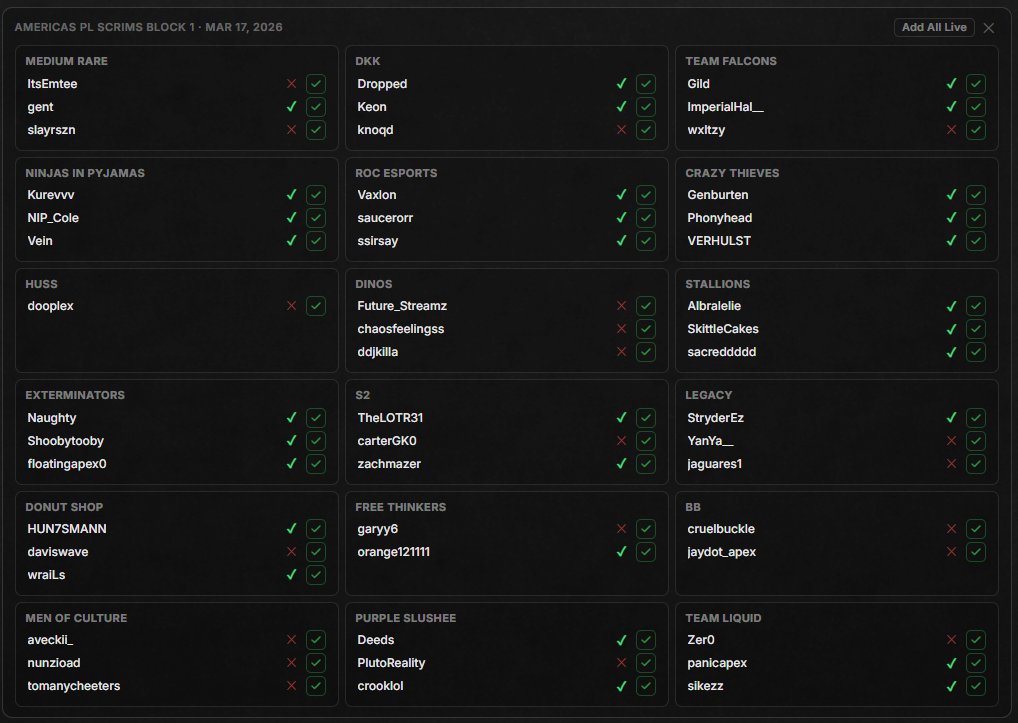Click the green live checkmark for Gild
This screenshot has height=723, width=1018.
tap(951, 84)
